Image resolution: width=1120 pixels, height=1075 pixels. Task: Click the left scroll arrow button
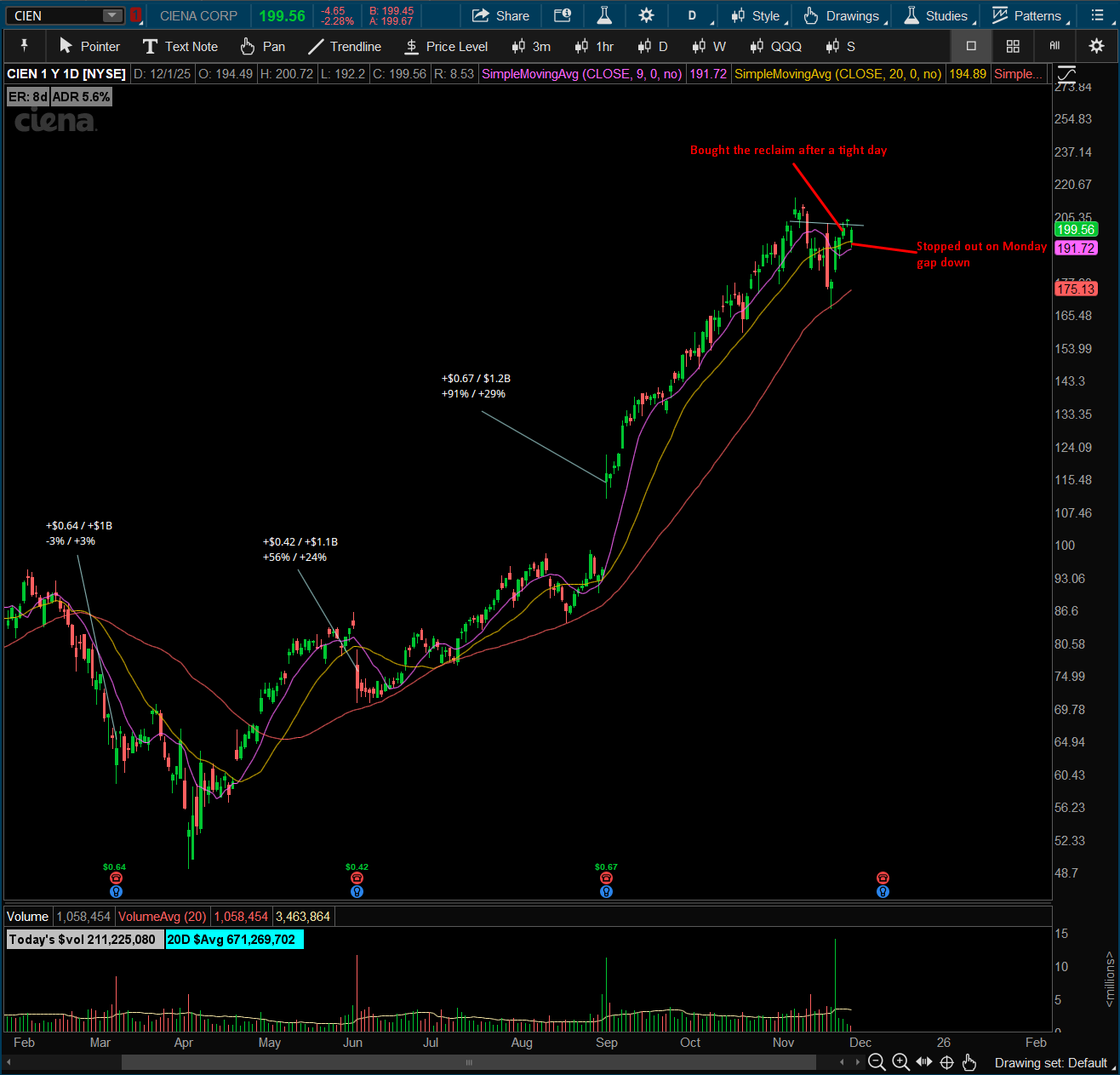tap(9, 1062)
